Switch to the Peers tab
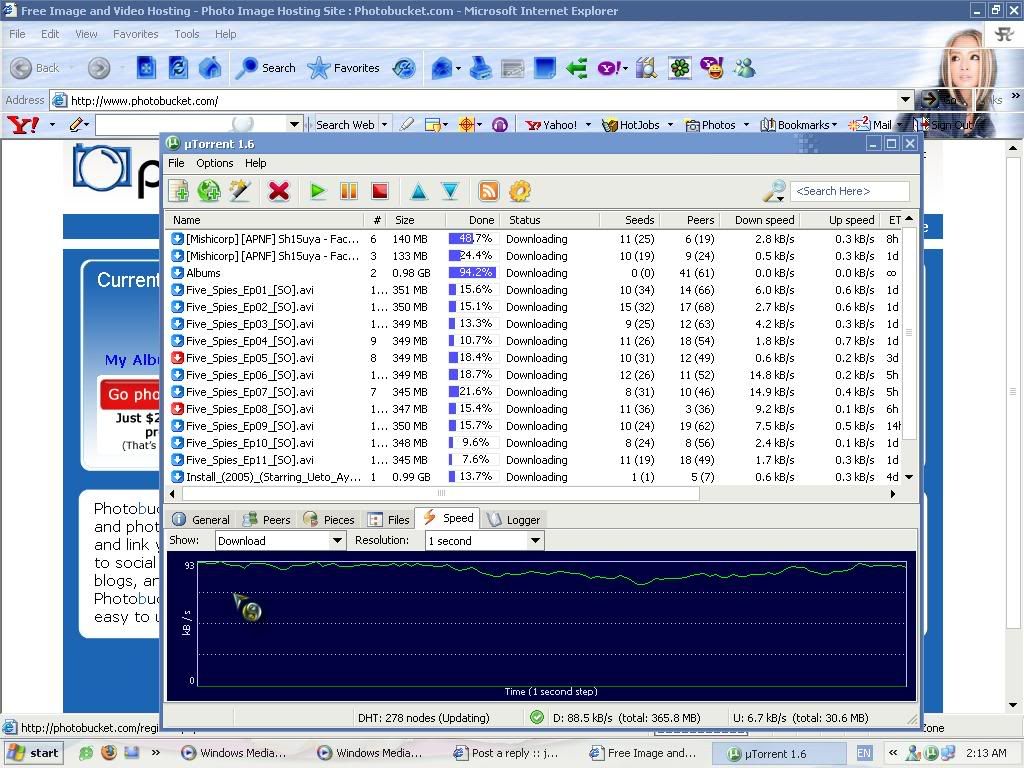Screen dimensions: 1024x768 pos(267,519)
